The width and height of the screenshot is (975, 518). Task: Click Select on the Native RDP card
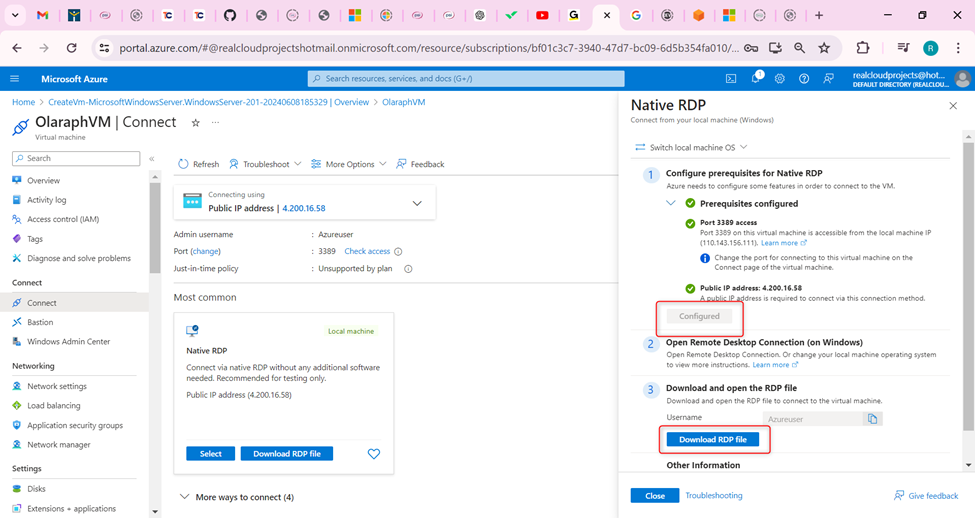210,454
